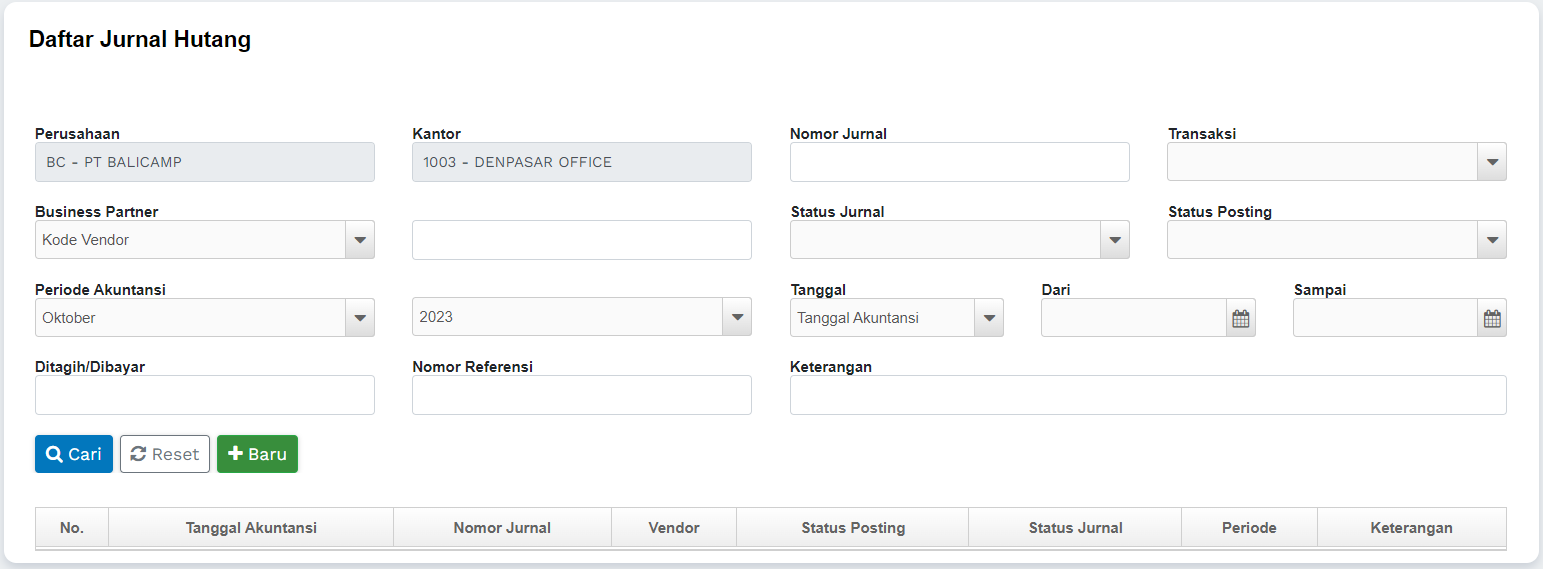Expand the Transaksi dropdown
This screenshot has height=569, width=1543.
(1491, 162)
